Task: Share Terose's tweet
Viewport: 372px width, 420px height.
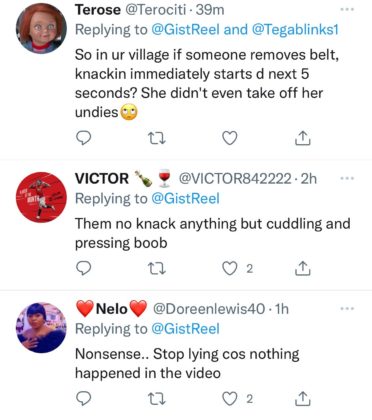Action: click(x=303, y=138)
